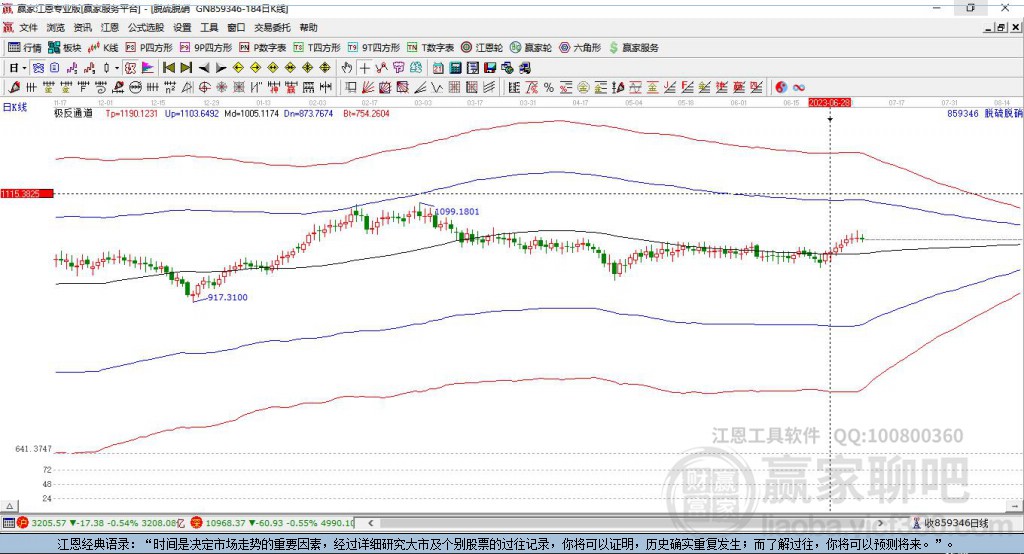Click the 板块 toolbar button
This screenshot has height=554, width=1024.
point(65,48)
